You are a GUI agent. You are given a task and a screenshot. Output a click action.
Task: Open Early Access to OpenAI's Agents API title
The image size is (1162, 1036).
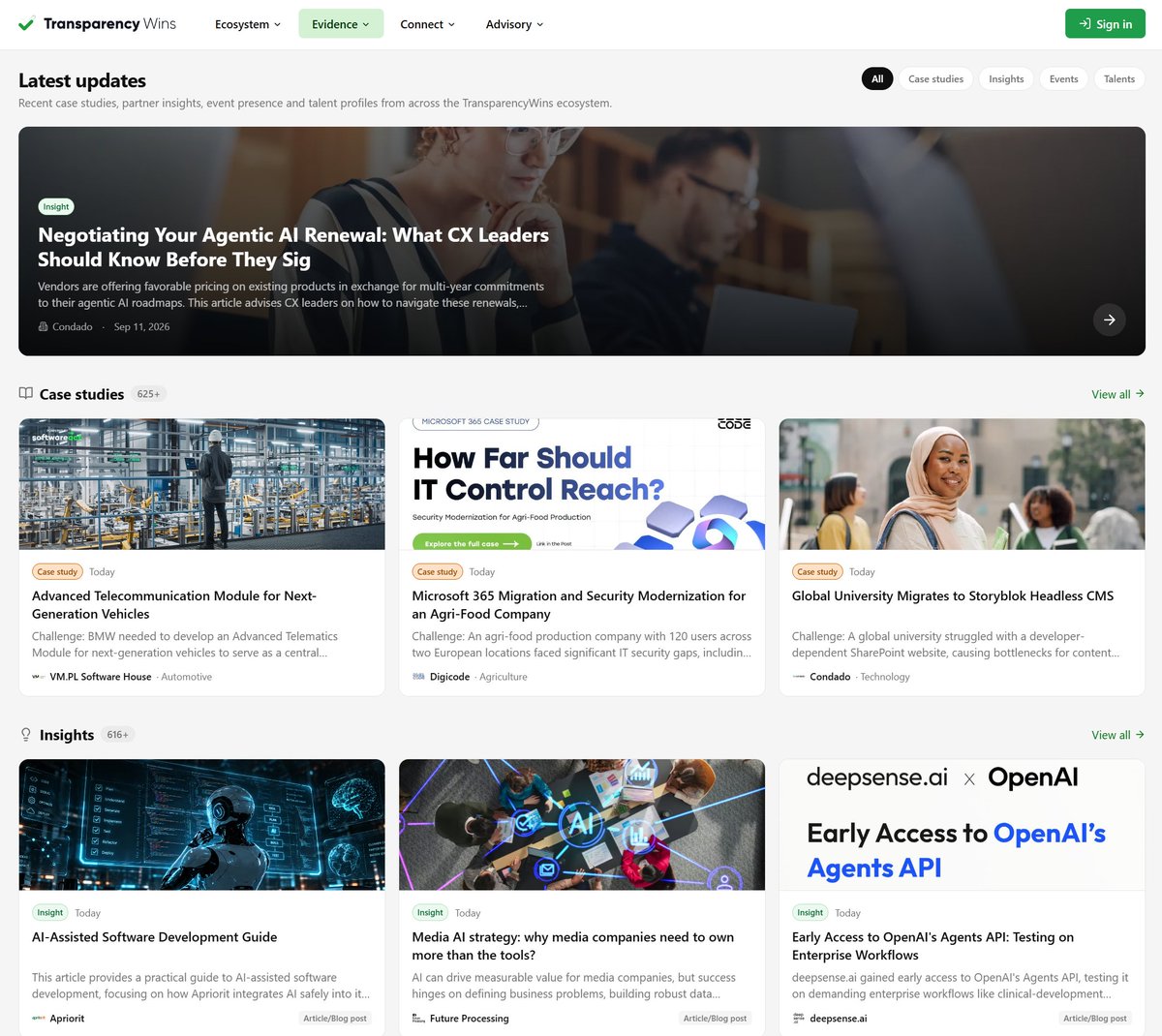click(x=933, y=946)
